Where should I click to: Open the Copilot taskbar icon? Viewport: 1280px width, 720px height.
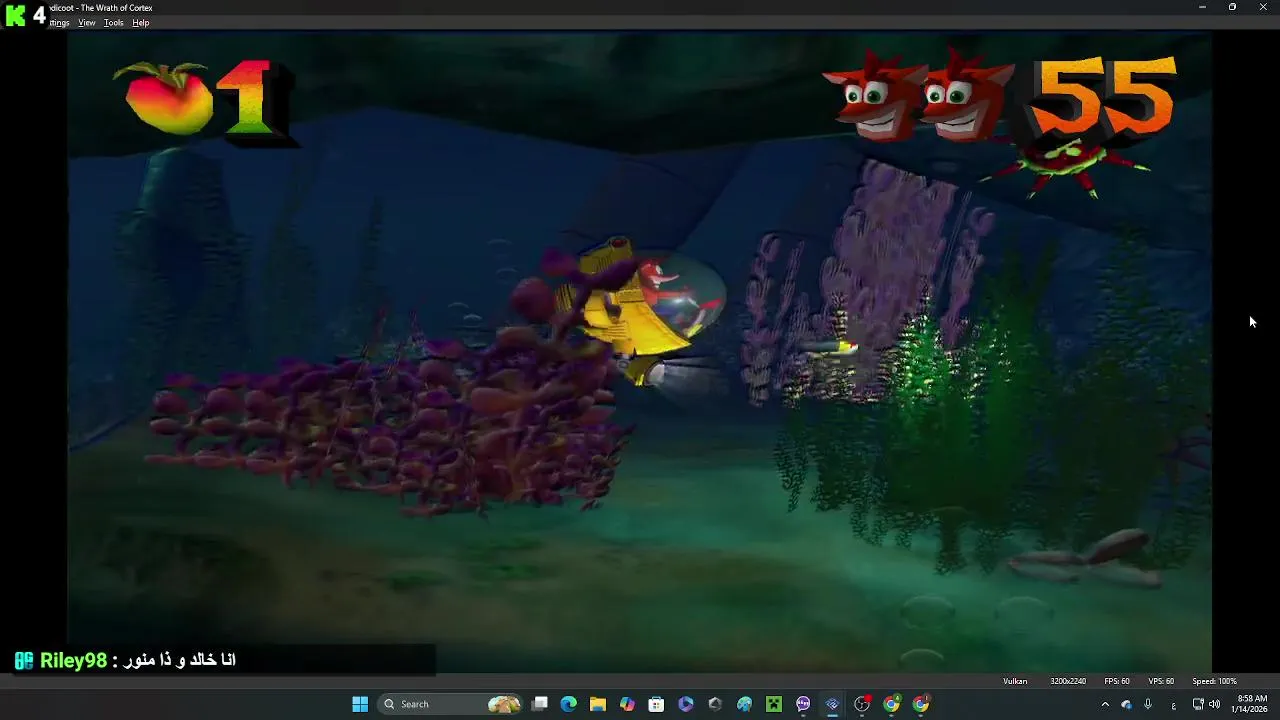pos(627,704)
